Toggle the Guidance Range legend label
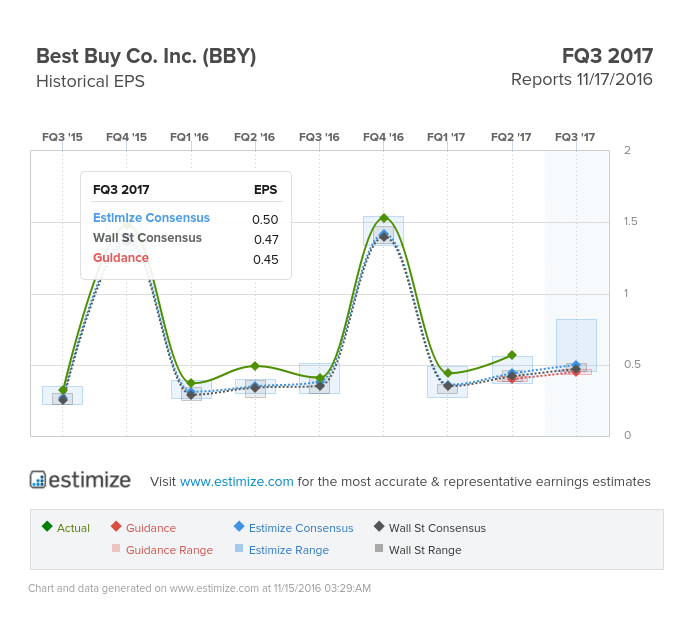This screenshot has width=685, height=620. (x=170, y=550)
